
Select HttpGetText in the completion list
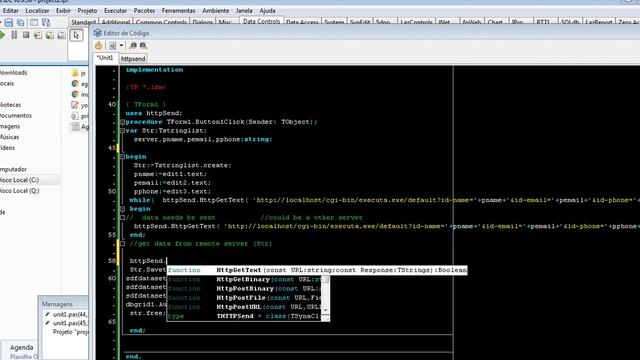[x=317, y=270]
